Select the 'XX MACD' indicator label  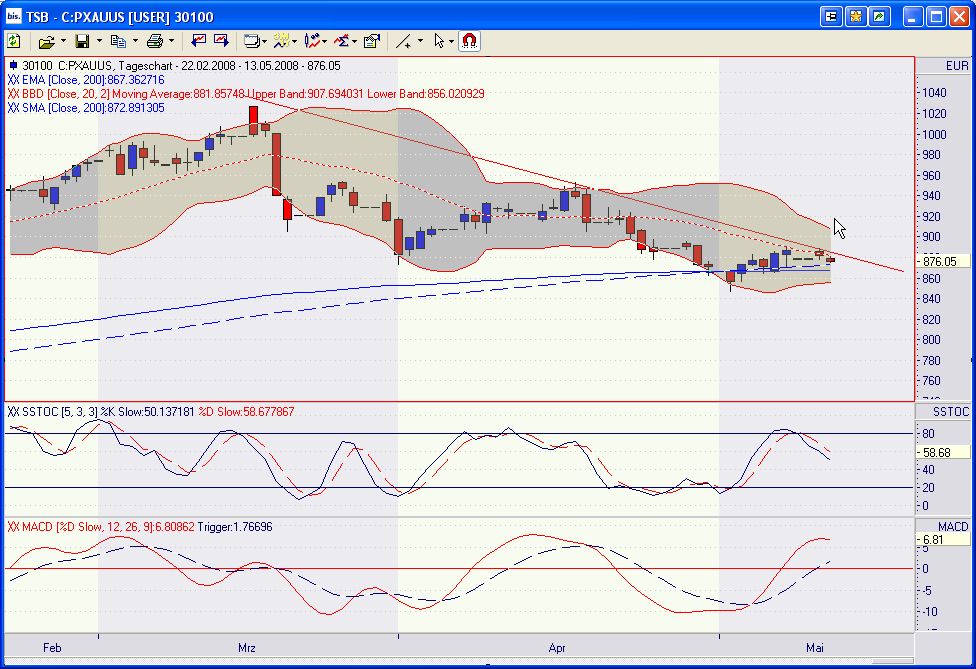(30, 526)
